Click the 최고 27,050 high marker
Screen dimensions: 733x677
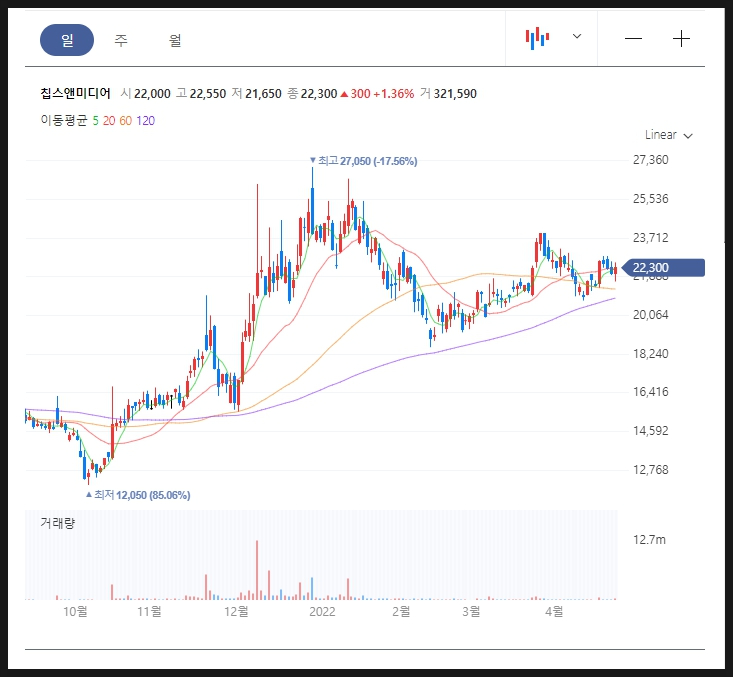pyautogui.click(x=364, y=161)
